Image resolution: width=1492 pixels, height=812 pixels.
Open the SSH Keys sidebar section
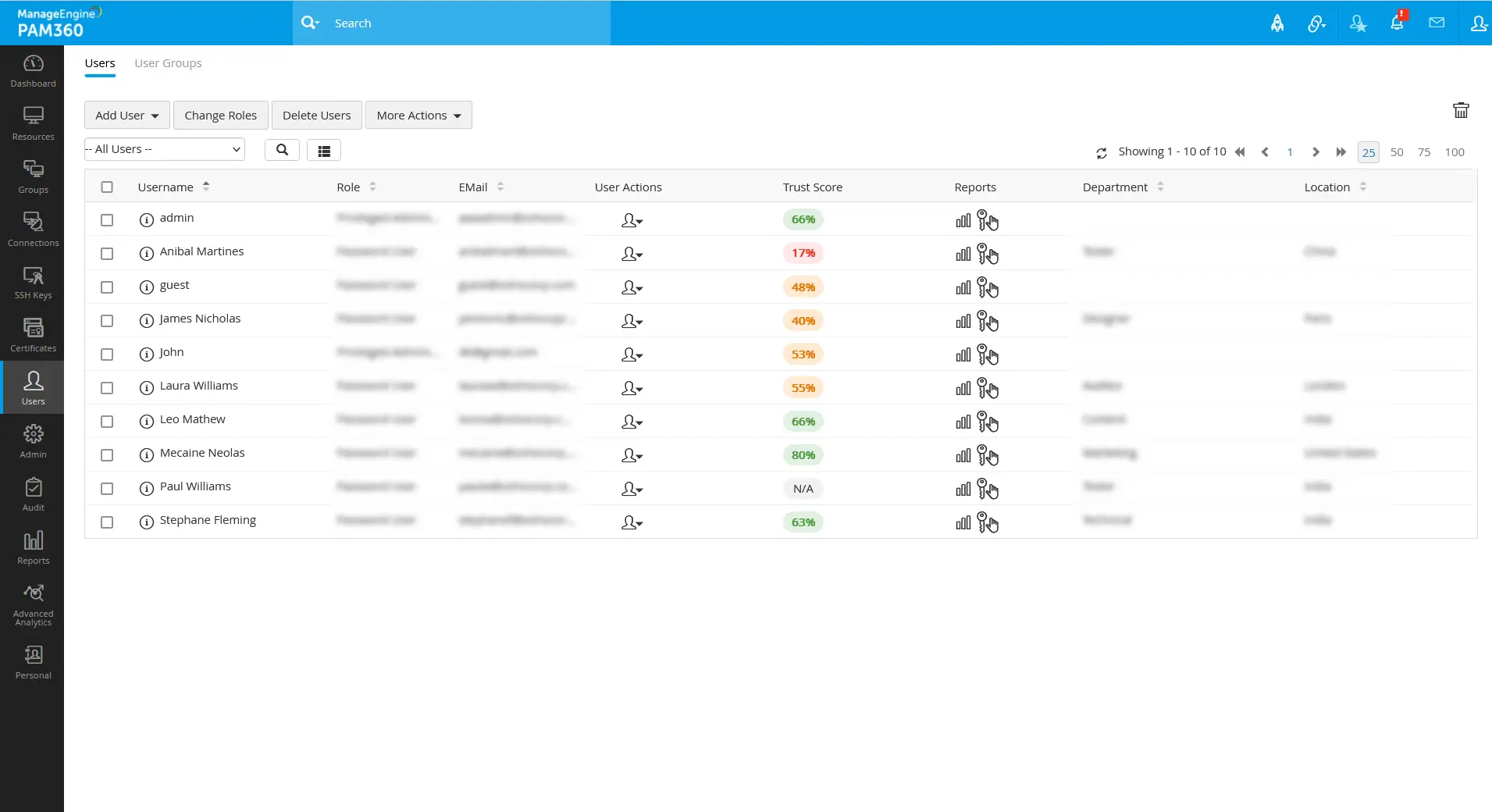click(x=33, y=283)
